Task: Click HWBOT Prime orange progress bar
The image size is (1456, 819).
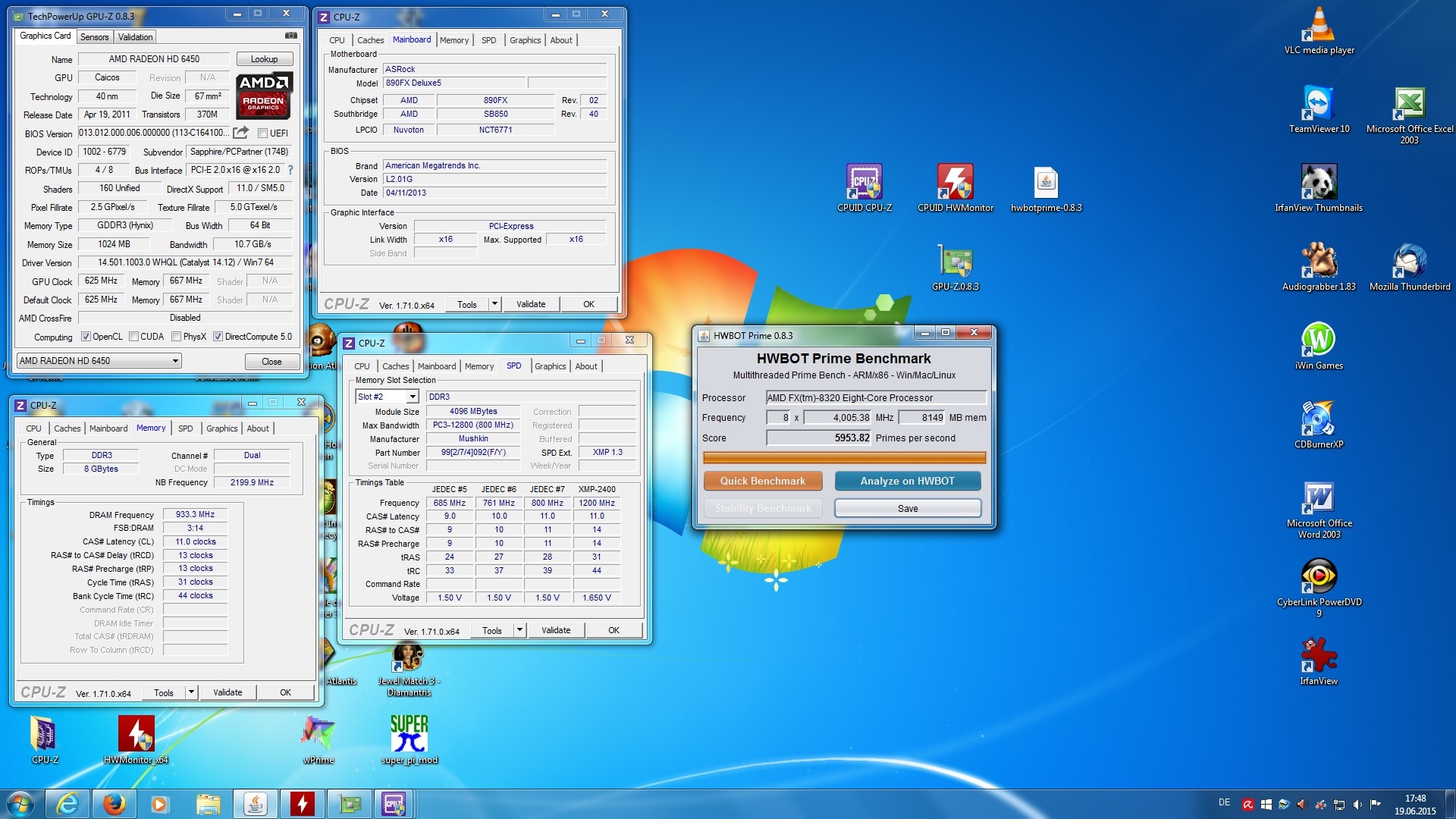Action: coord(844,457)
